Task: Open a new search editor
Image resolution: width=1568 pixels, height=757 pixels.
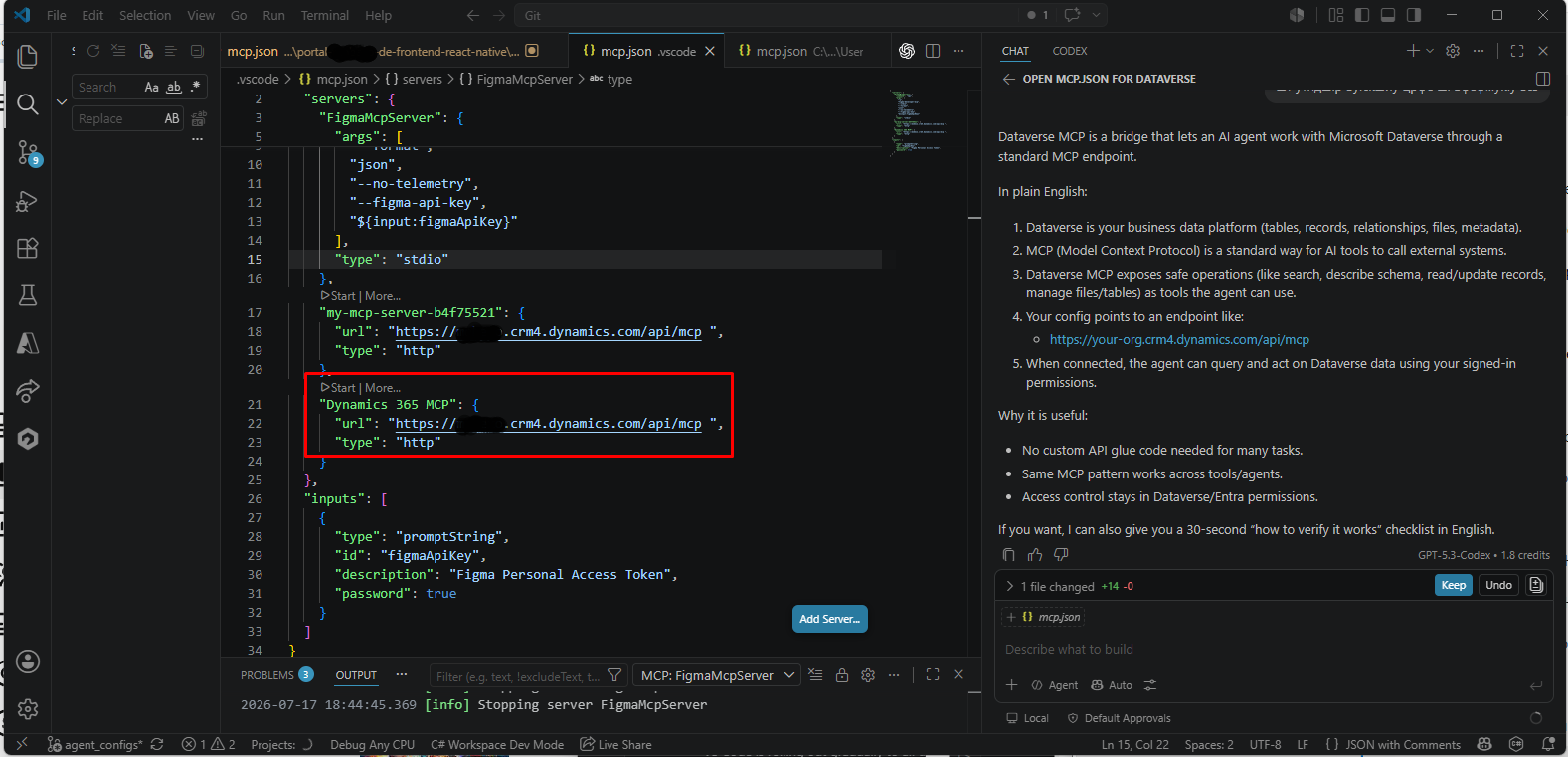Action: point(145,51)
